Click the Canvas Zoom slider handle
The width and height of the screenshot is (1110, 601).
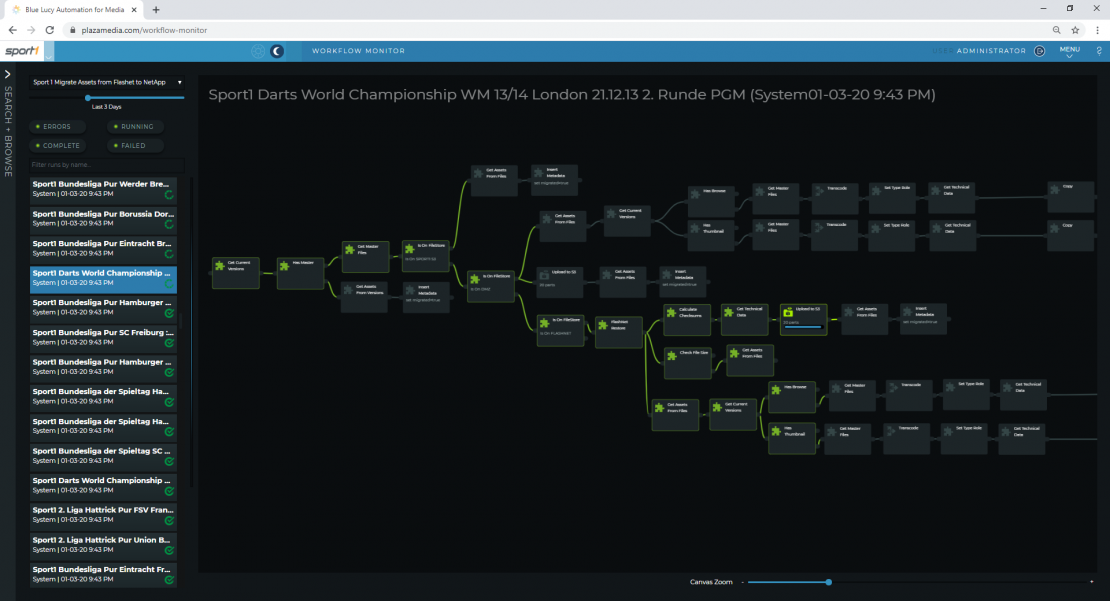[828, 582]
